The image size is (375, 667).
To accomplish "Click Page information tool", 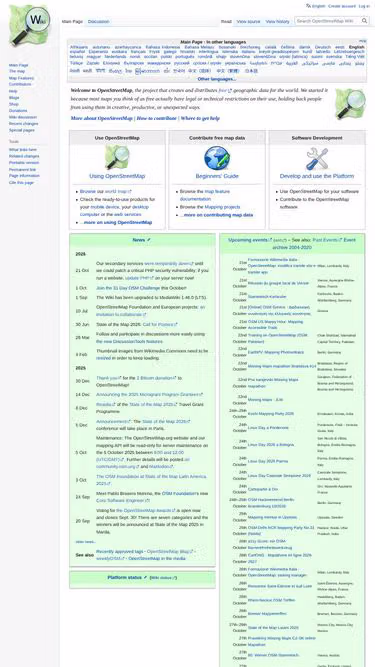I will (24, 176).
